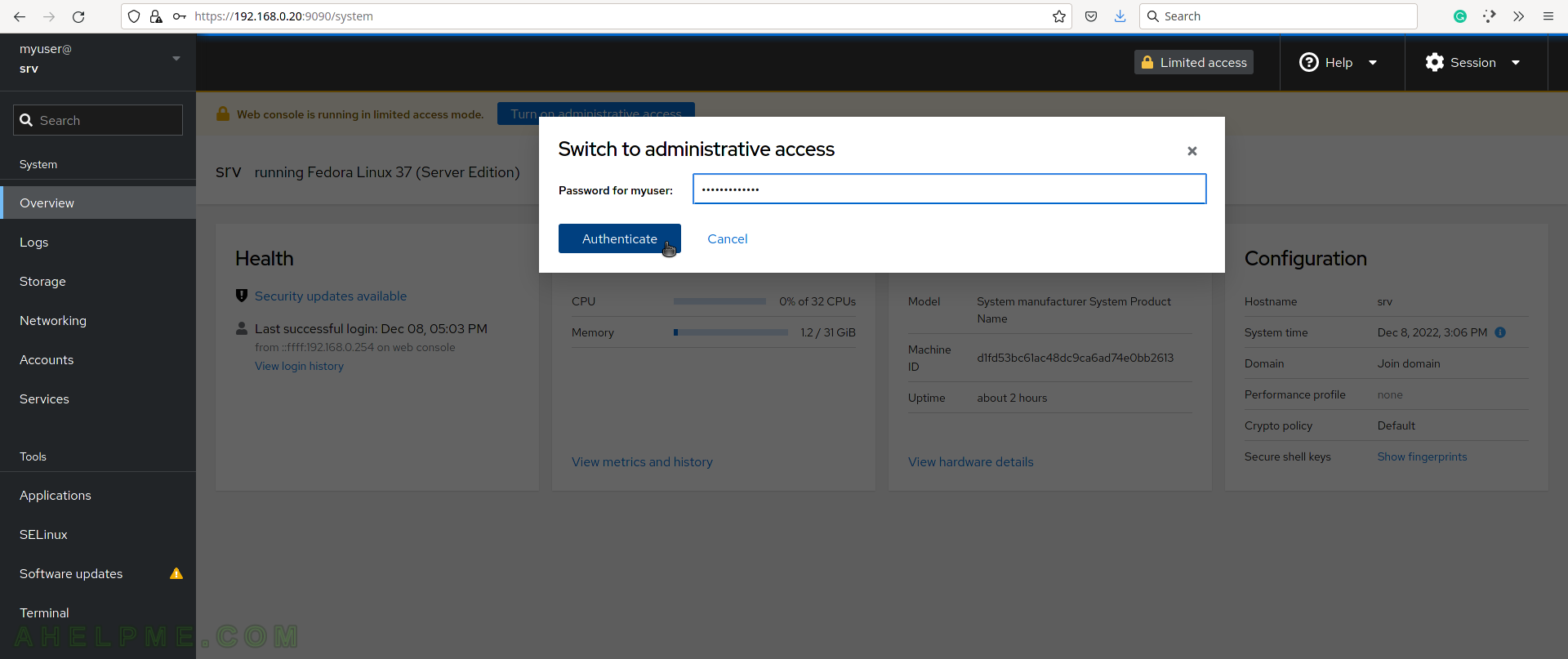This screenshot has width=1568, height=659.
Task: Focus the password field for myuser
Action: pyautogui.click(x=949, y=189)
